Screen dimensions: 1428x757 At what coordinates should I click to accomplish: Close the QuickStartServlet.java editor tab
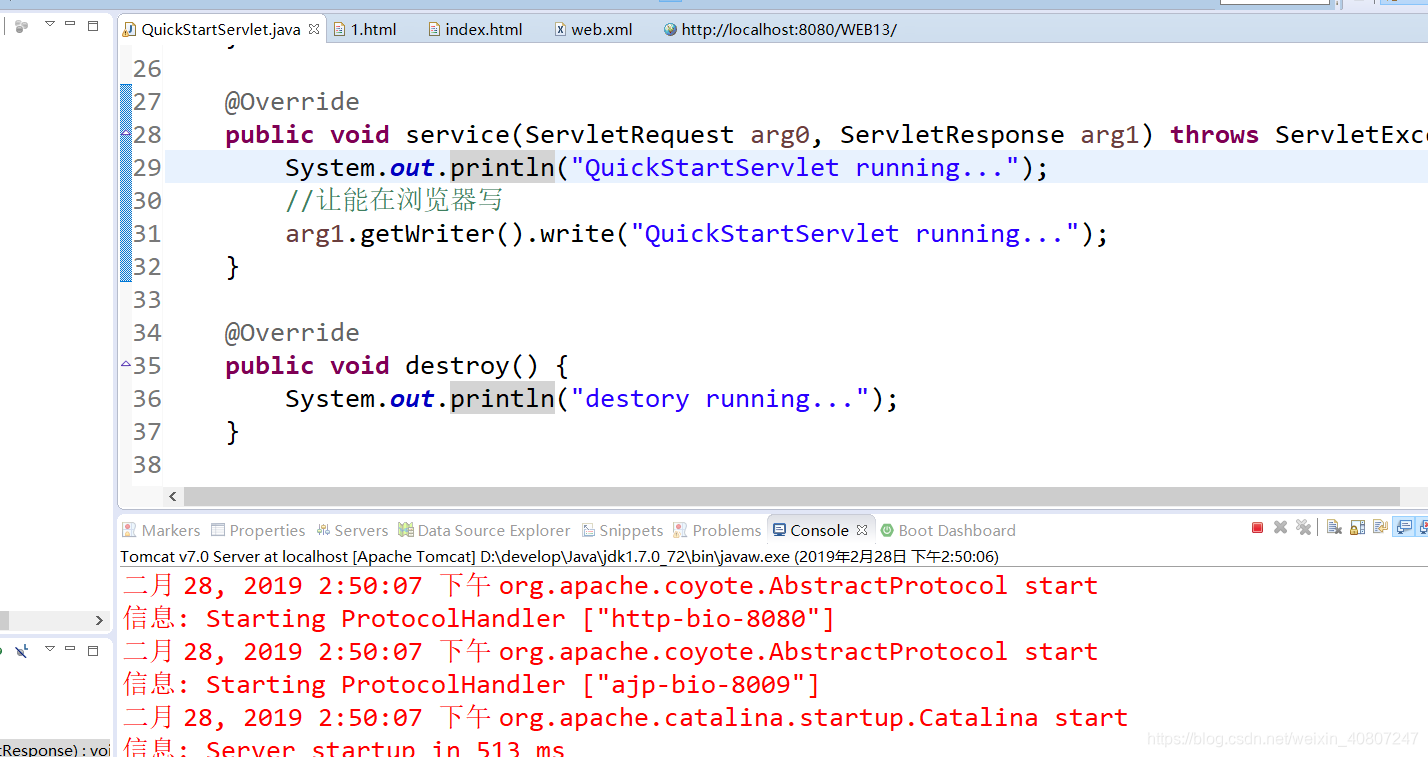point(313,29)
